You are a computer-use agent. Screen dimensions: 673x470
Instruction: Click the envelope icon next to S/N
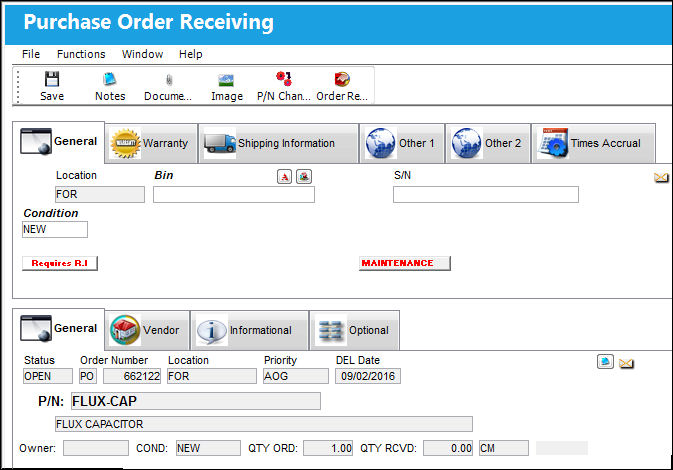(x=661, y=177)
